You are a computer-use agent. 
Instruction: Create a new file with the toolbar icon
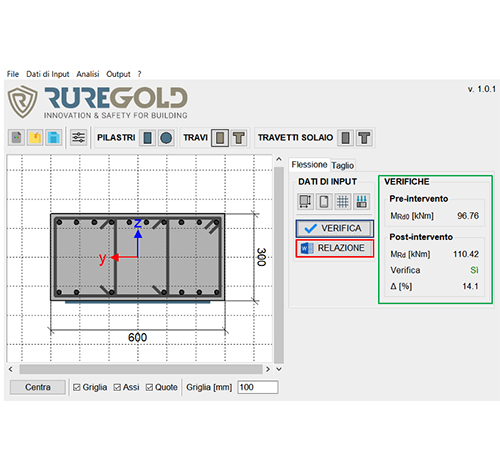[x=16, y=137]
